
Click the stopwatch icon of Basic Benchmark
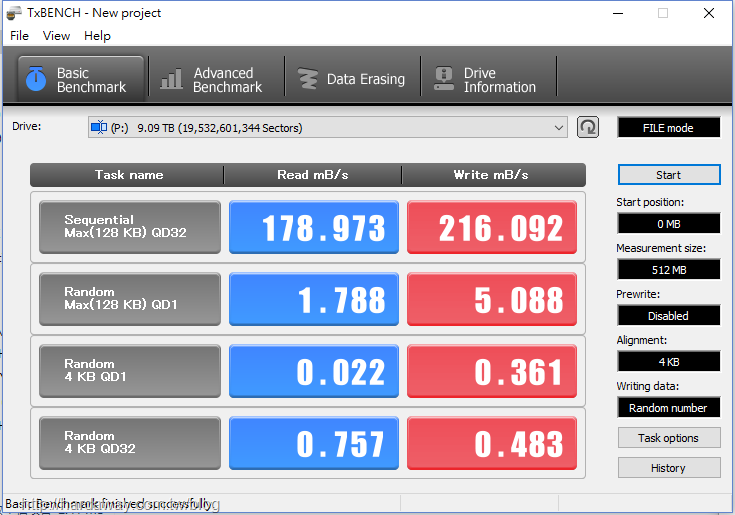[36, 79]
